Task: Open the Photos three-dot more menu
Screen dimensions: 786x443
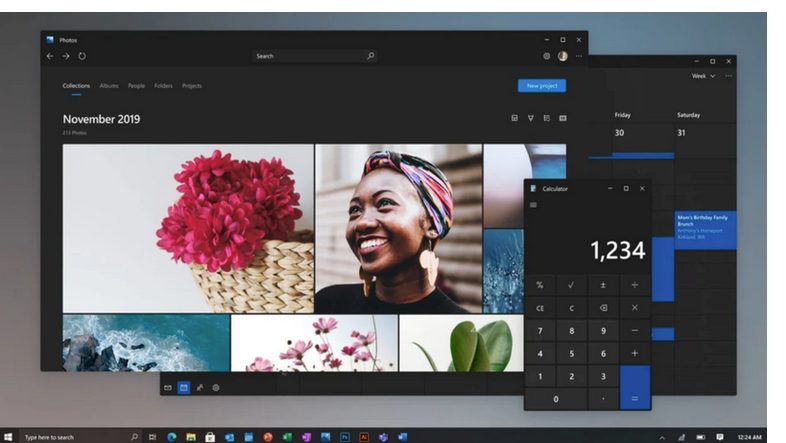Action: (578, 56)
